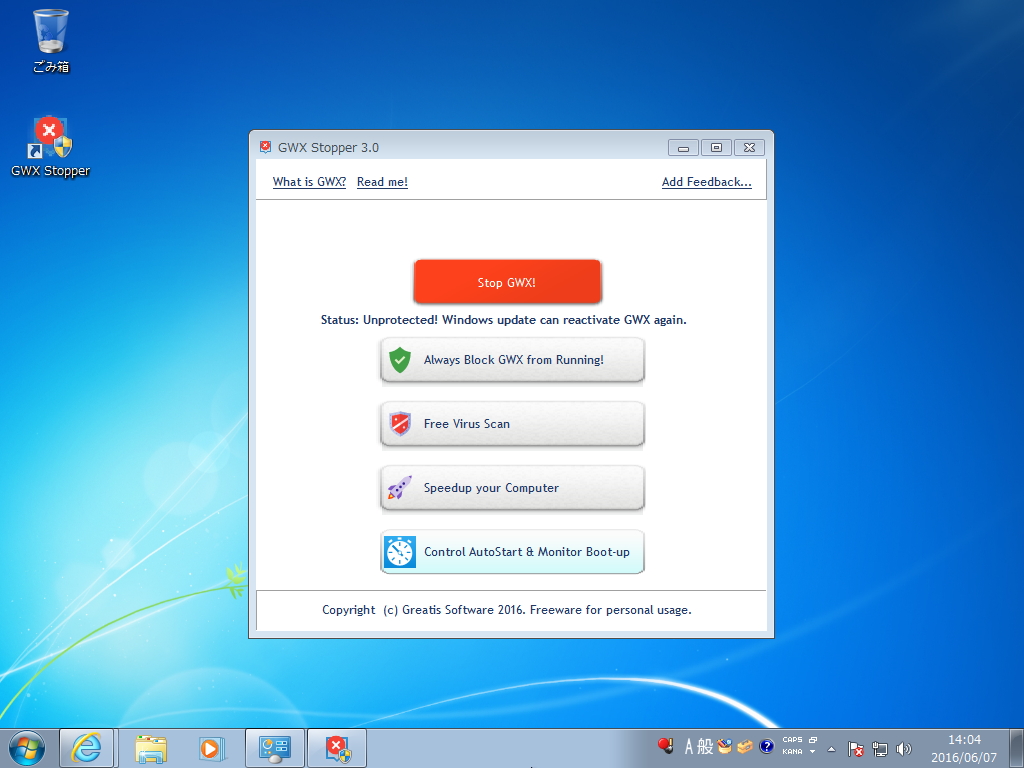Click the GWX Stopper taskbar button
The height and width of the screenshot is (768, 1024).
pyautogui.click(x=337, y=748)
